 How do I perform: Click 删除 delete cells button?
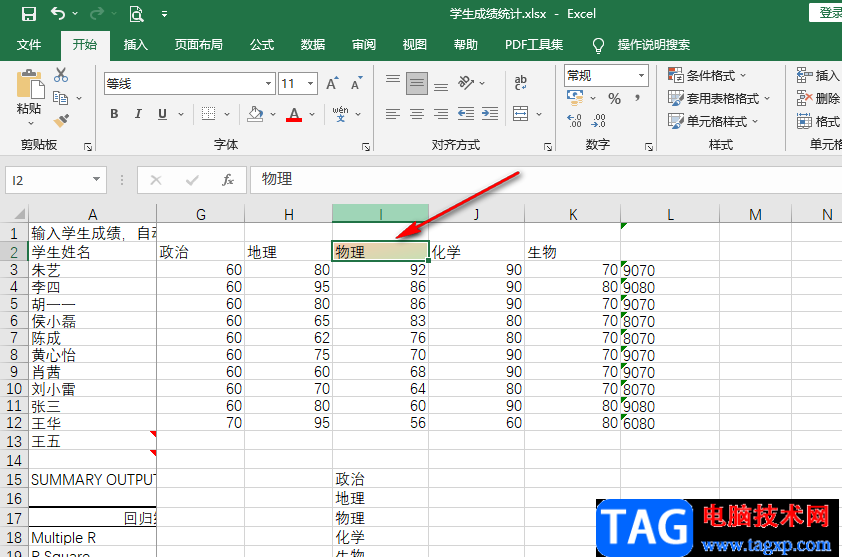pos(818,98)
